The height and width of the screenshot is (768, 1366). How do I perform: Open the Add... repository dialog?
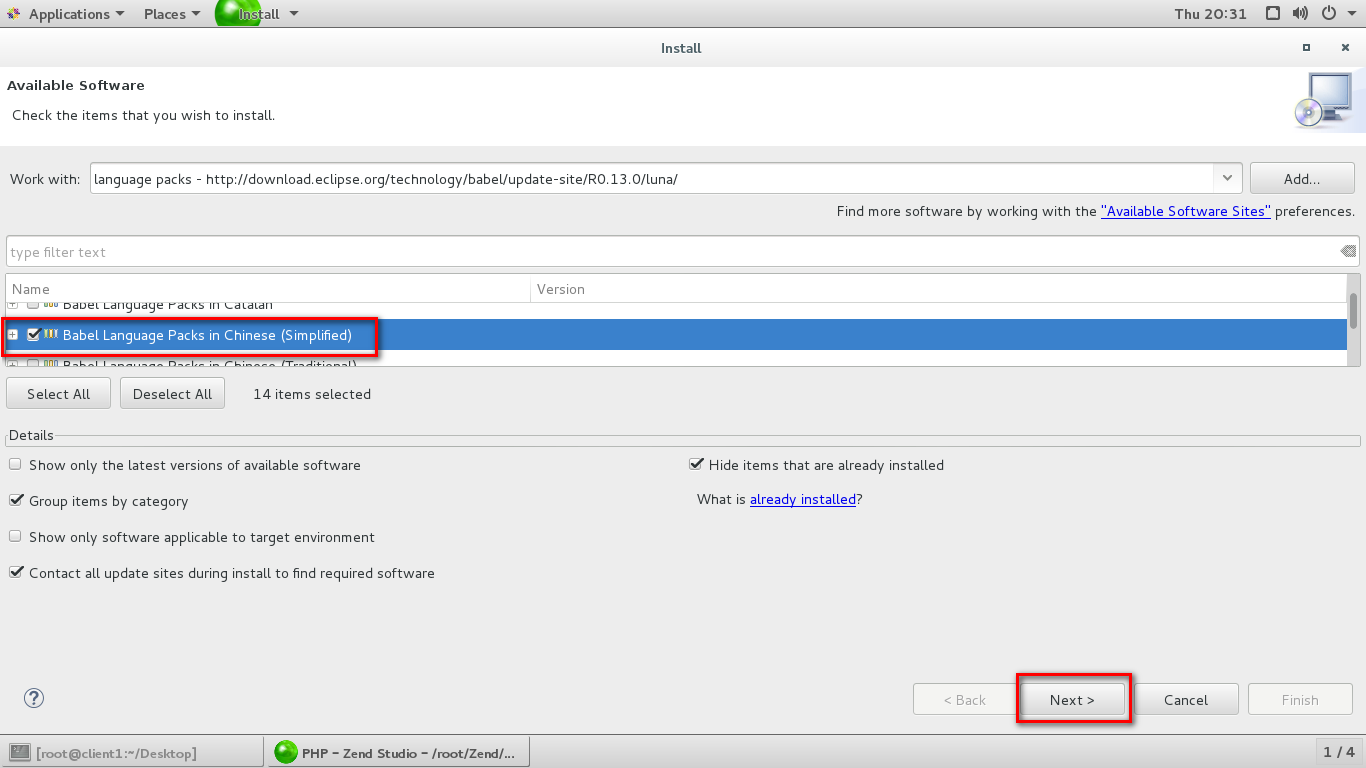click(x=1302, y=179)
